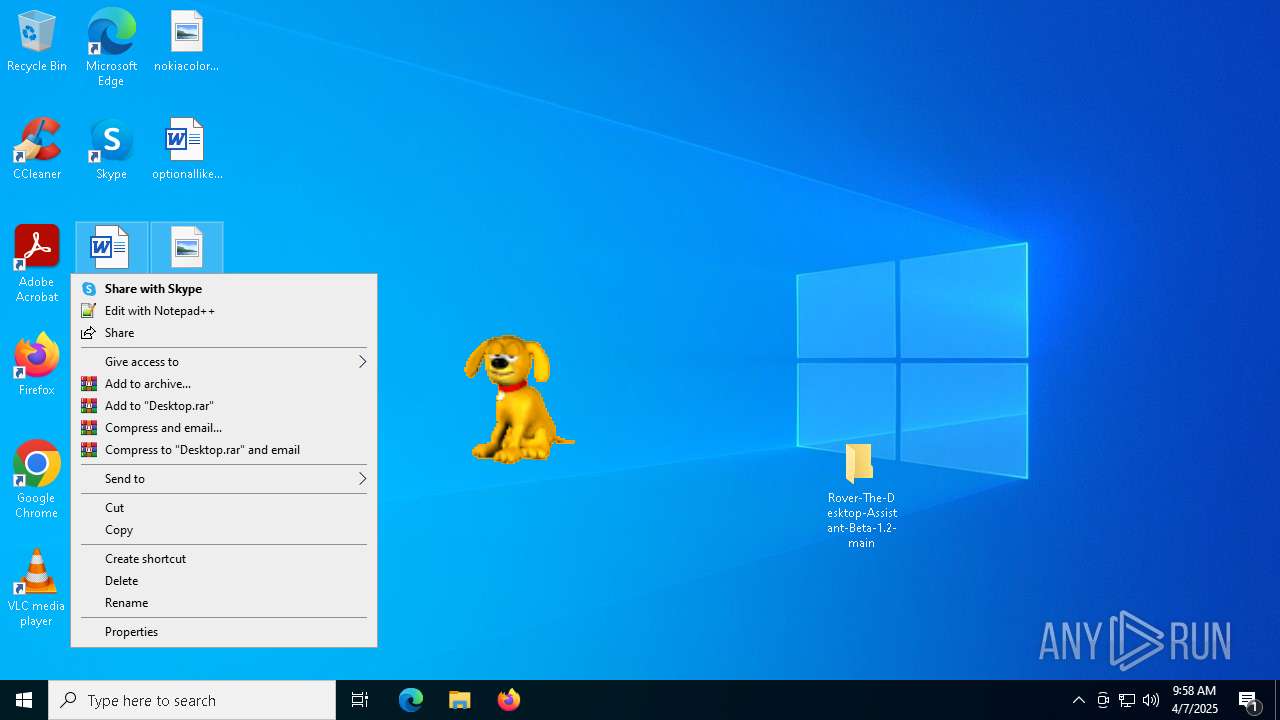Select the Adobe Acrobat desktop shortcut

pos(37,263)
